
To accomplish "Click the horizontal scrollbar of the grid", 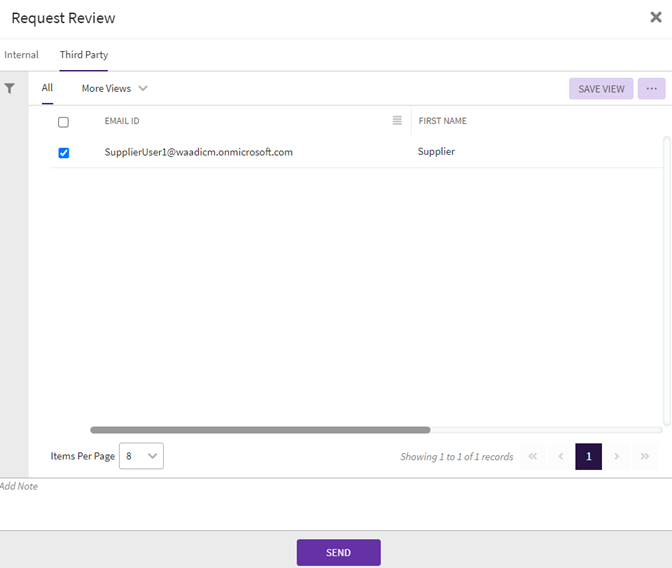I will pyautogui.click(x=260, y=430).
